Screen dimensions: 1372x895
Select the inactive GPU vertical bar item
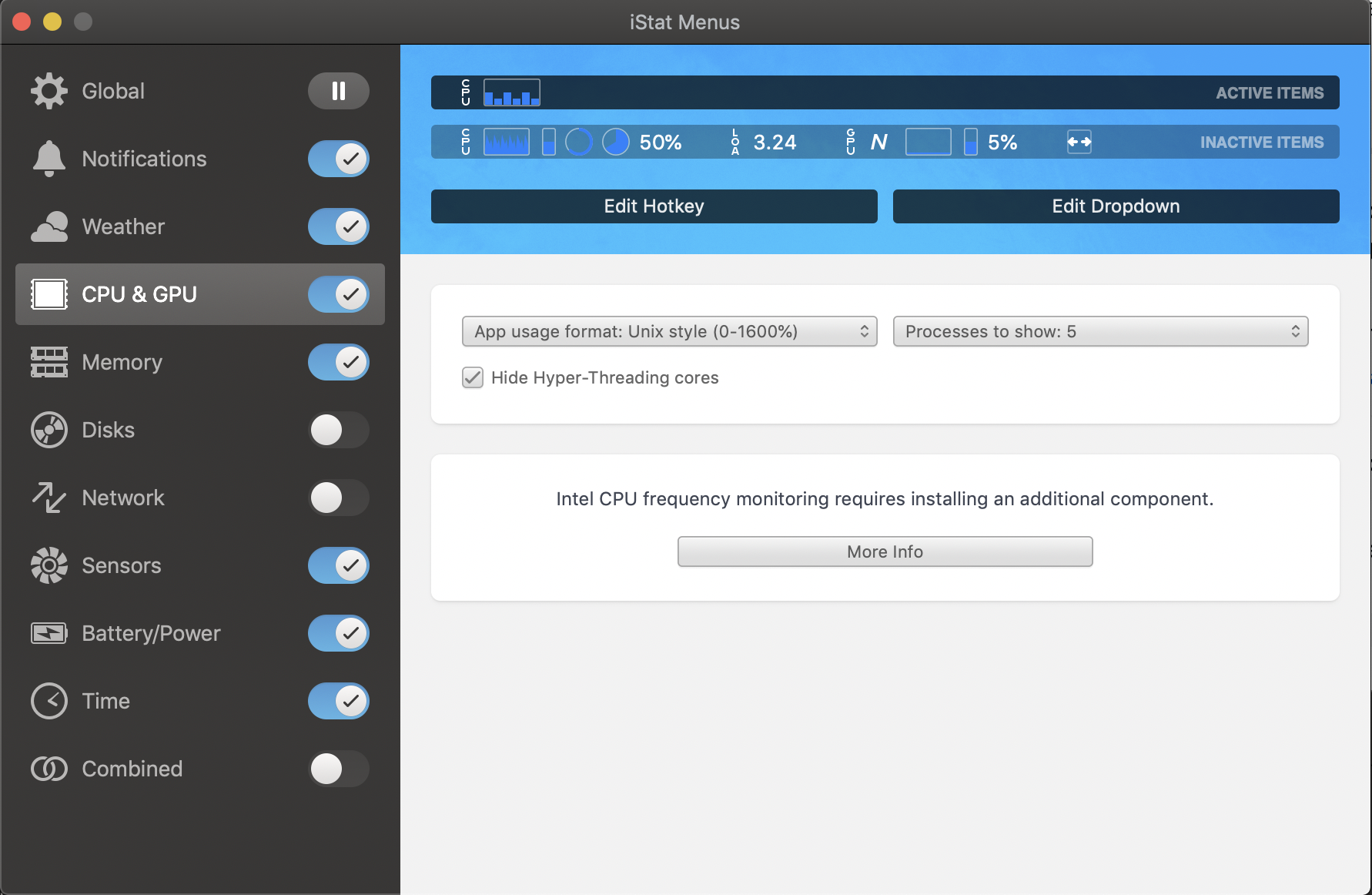971,142
